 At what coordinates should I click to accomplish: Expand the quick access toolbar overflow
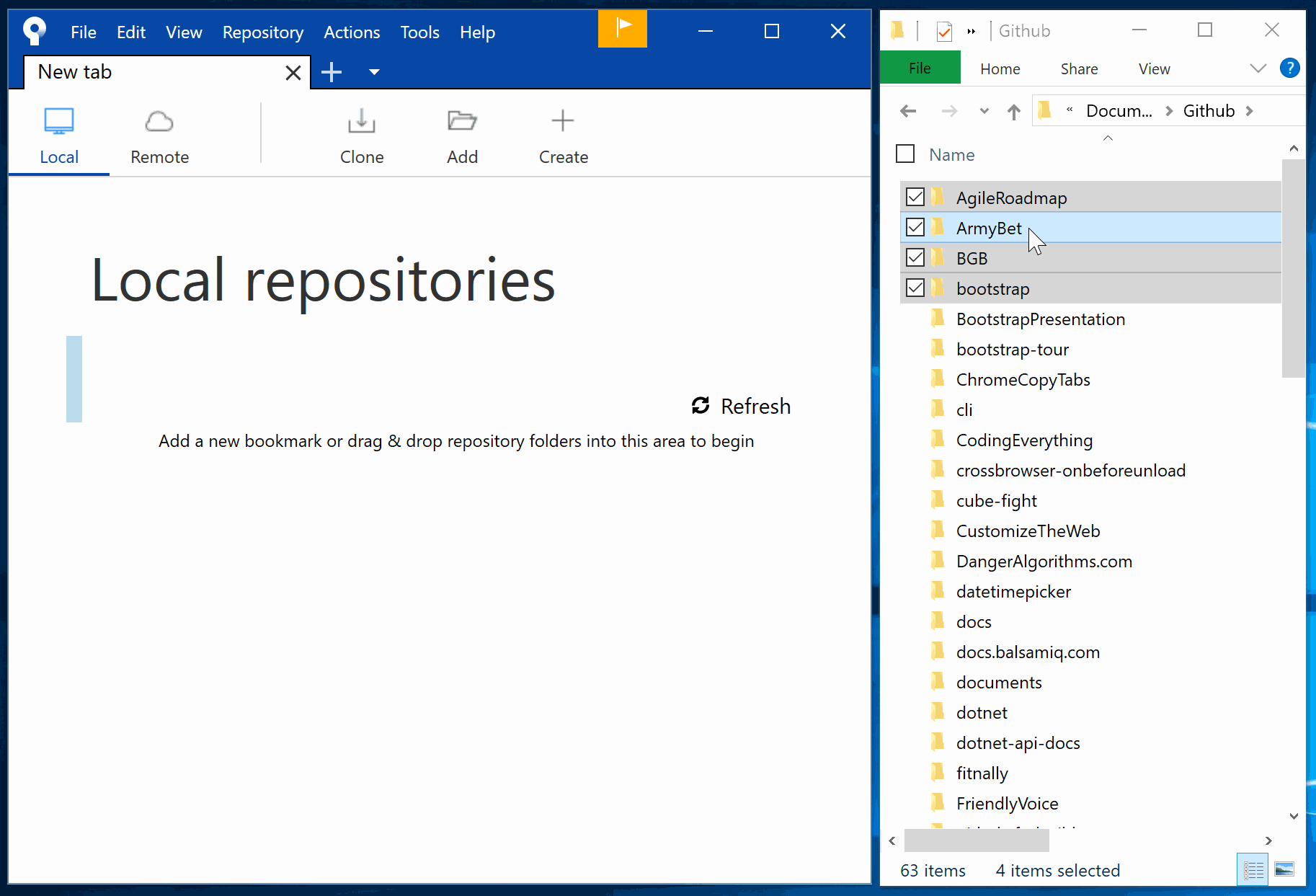[972, 31]
